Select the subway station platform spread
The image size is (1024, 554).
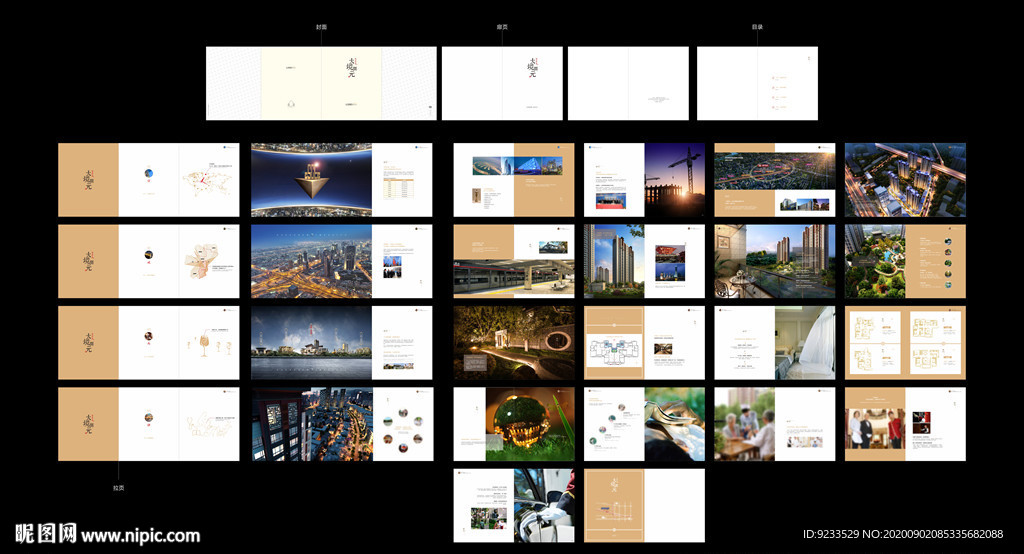click(x=514, y=261)
